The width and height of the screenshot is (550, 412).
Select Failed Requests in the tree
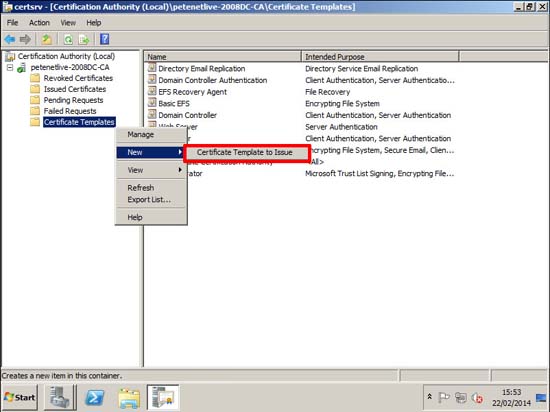tap(70, 111)
